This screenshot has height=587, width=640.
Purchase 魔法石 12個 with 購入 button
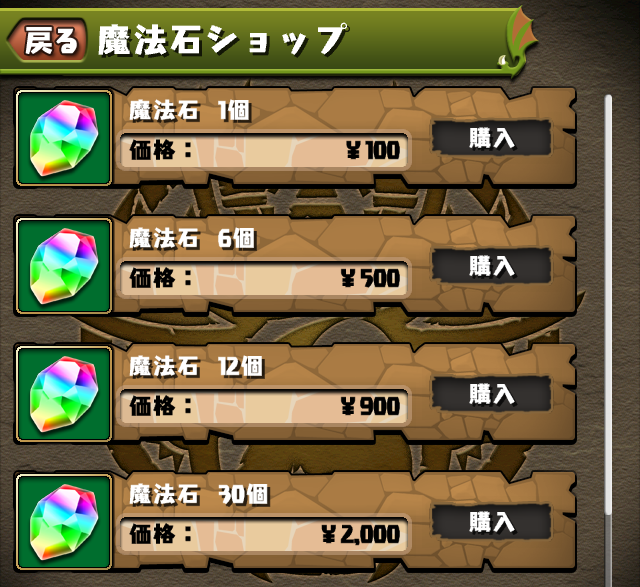point(491,394)
